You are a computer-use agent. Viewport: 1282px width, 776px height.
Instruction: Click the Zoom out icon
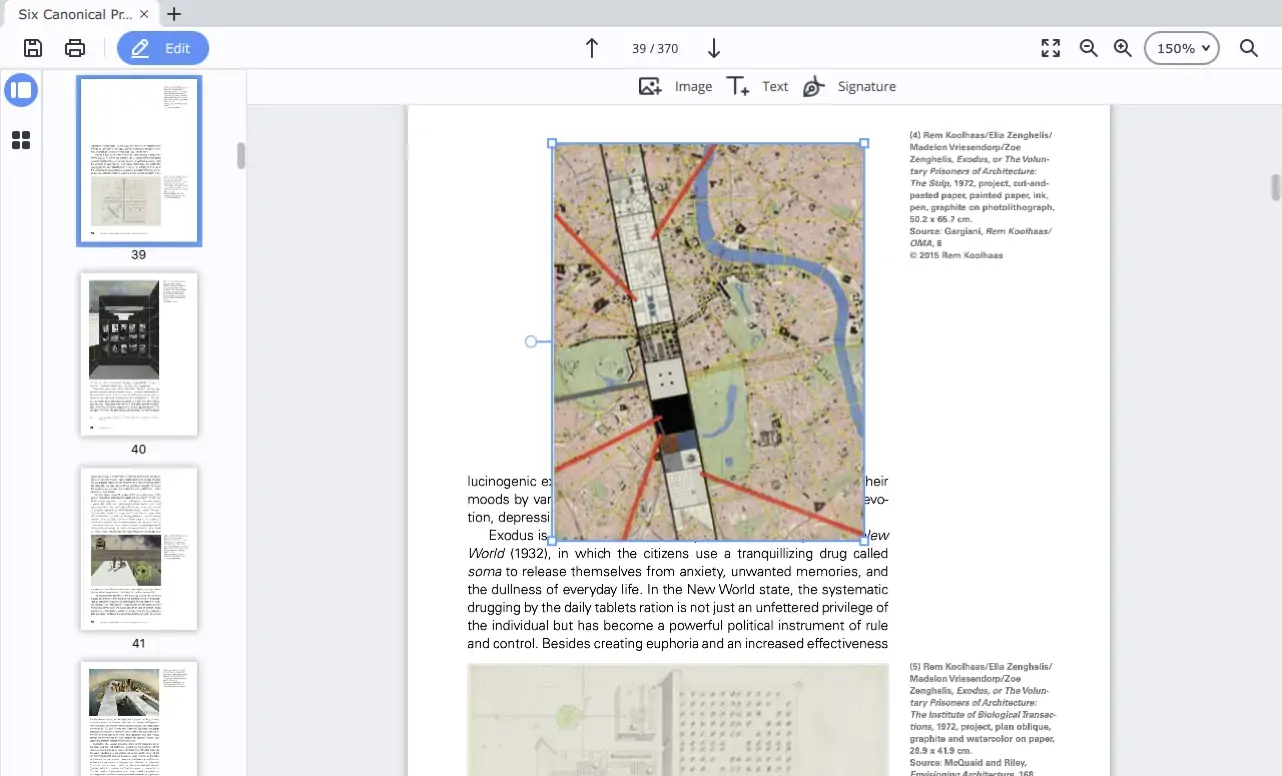(1088, 48)
